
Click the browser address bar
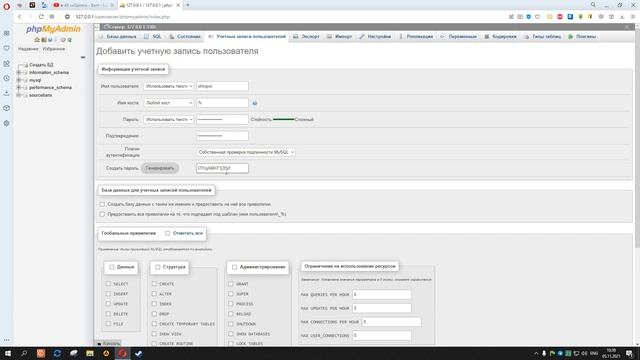point(286,17)
